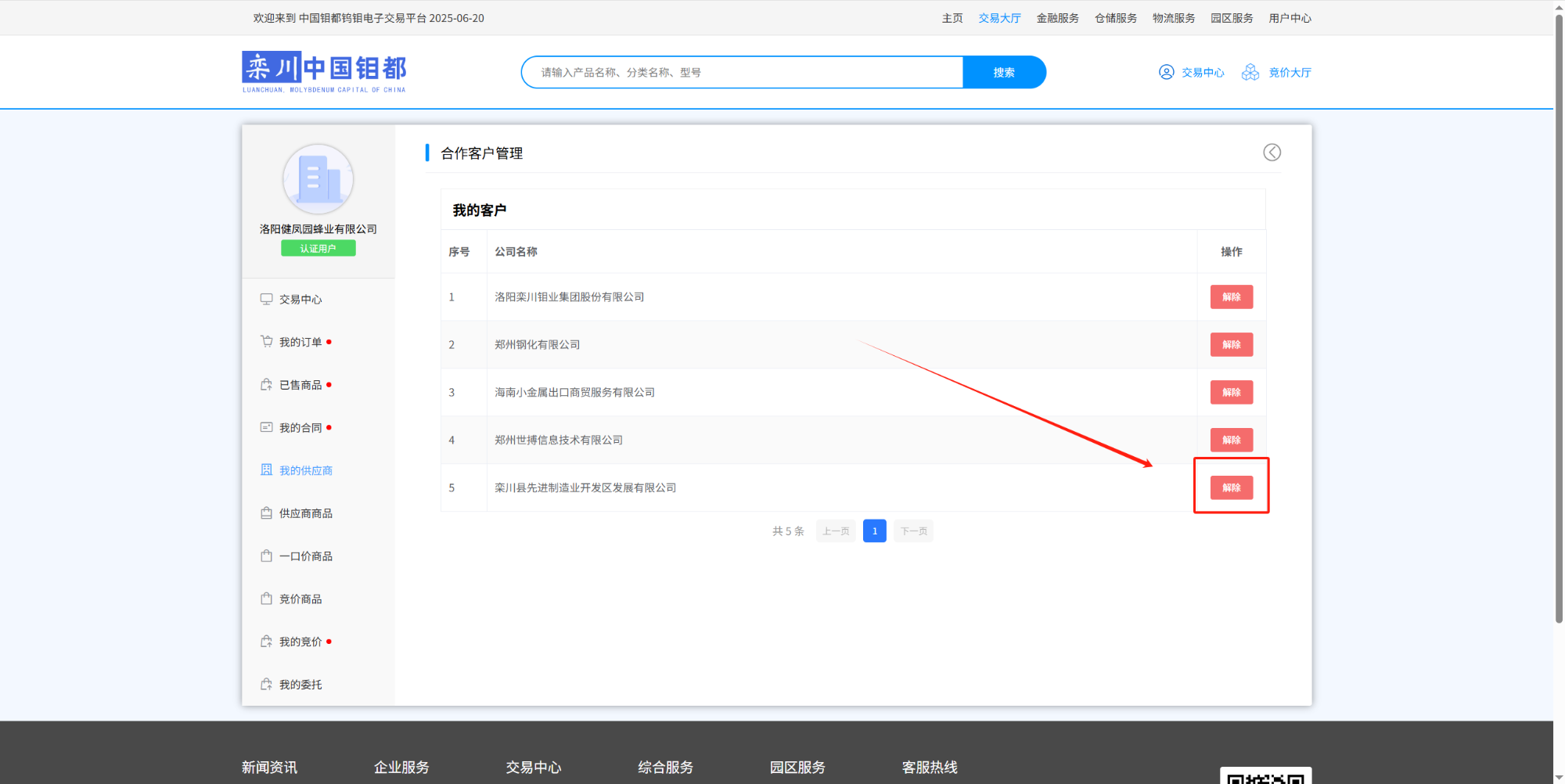1565x784 pixels.
Task: Open 交易中心 user icon in header
Action: [1166, 72]
